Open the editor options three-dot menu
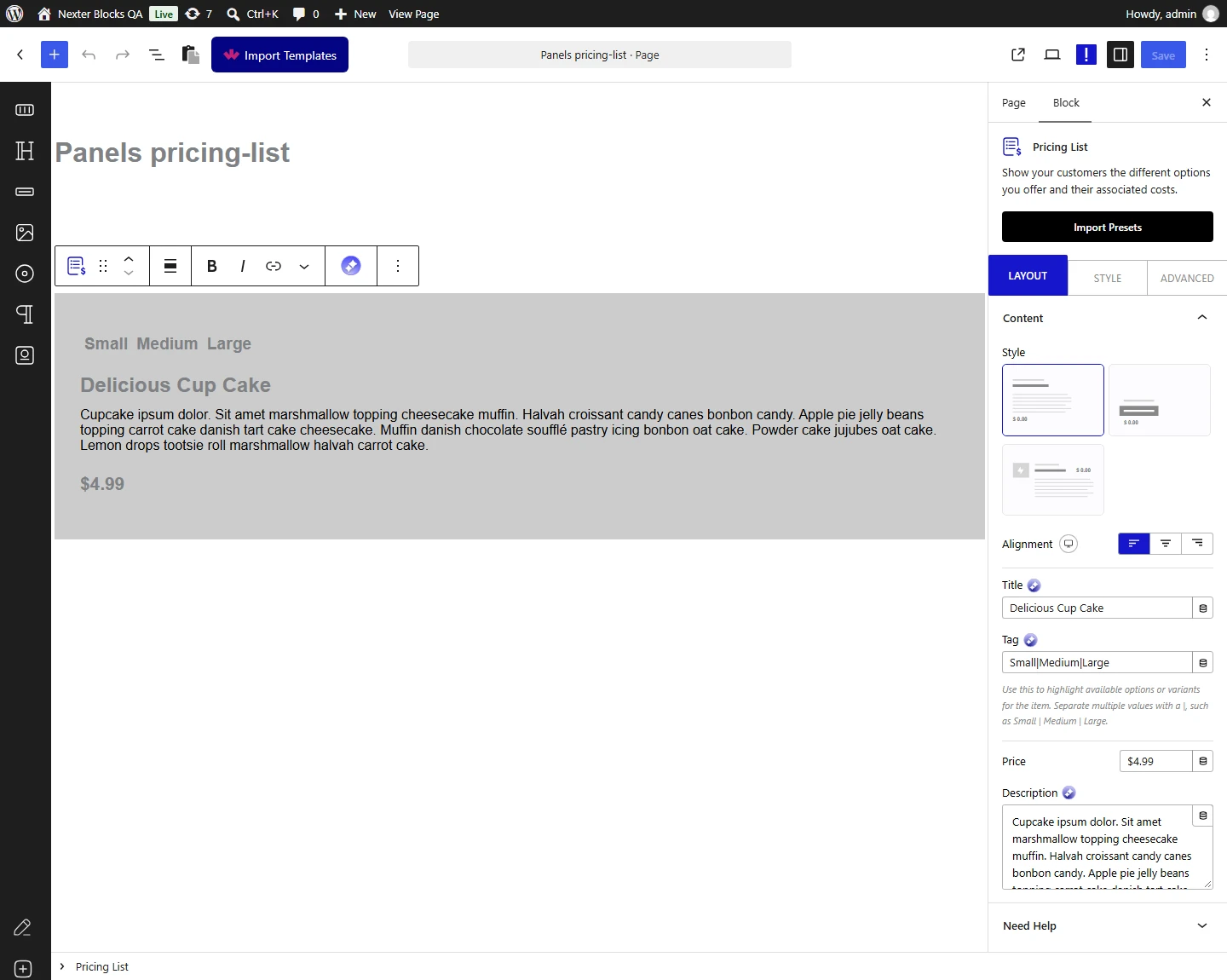1227x980 pixels. click(1207, 55)
